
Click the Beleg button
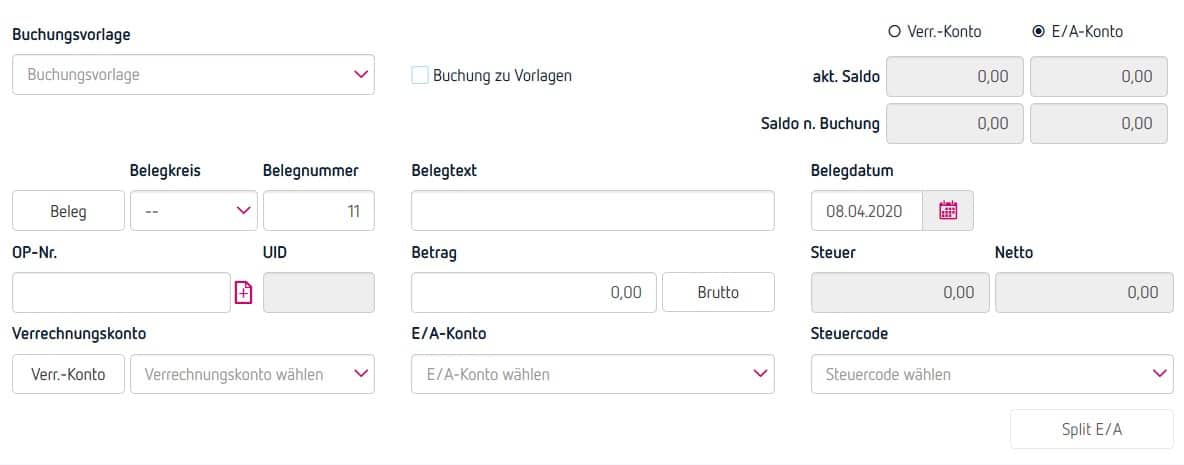pos(68,211)
